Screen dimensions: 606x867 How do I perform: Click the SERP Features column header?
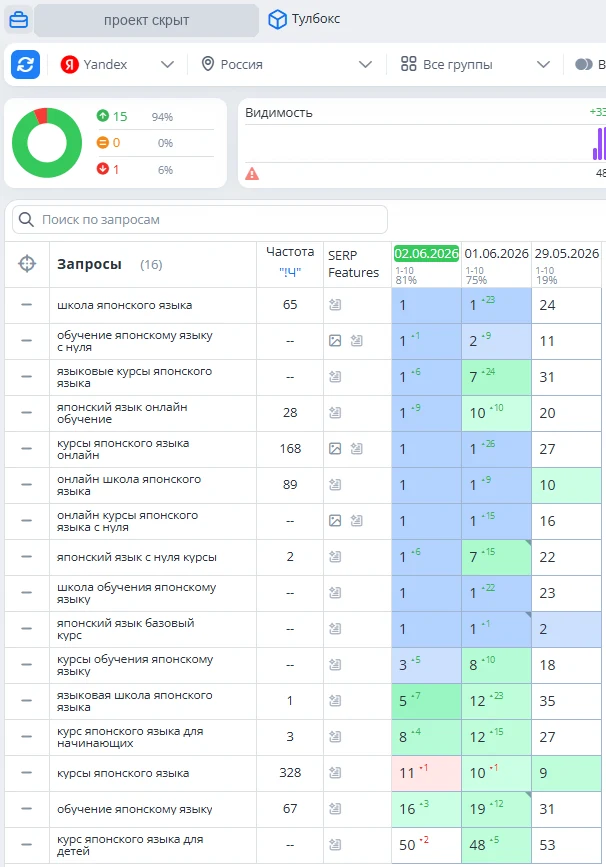tap(353, 264)
